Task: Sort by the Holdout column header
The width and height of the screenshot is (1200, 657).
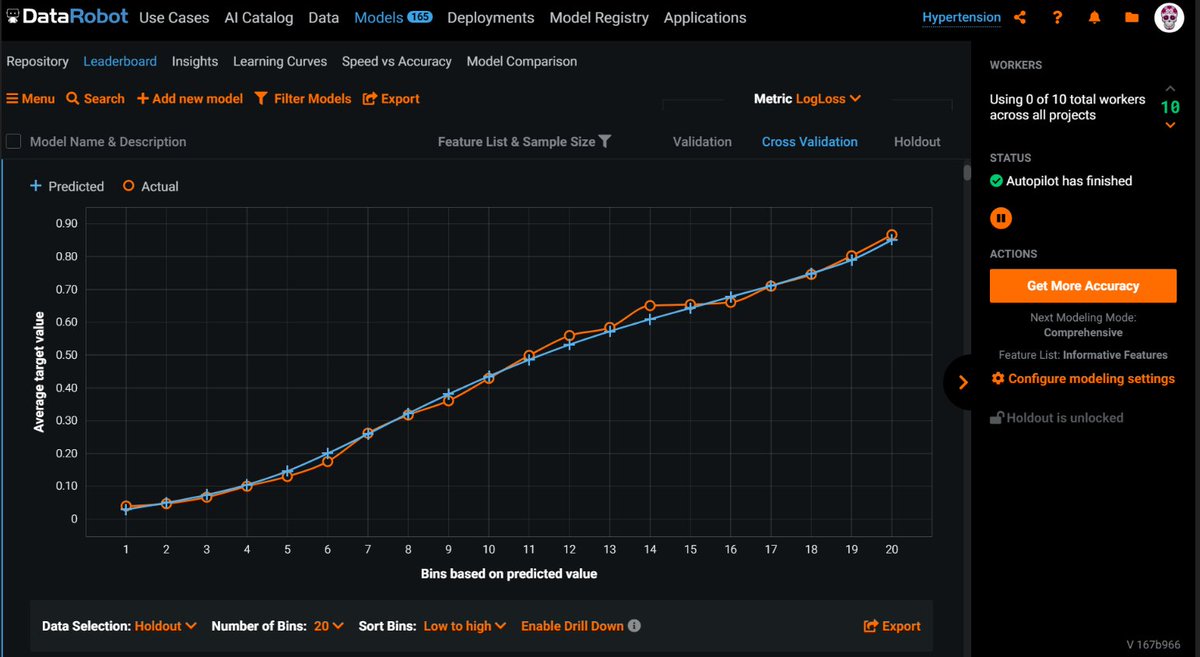Action: point(917,142)
